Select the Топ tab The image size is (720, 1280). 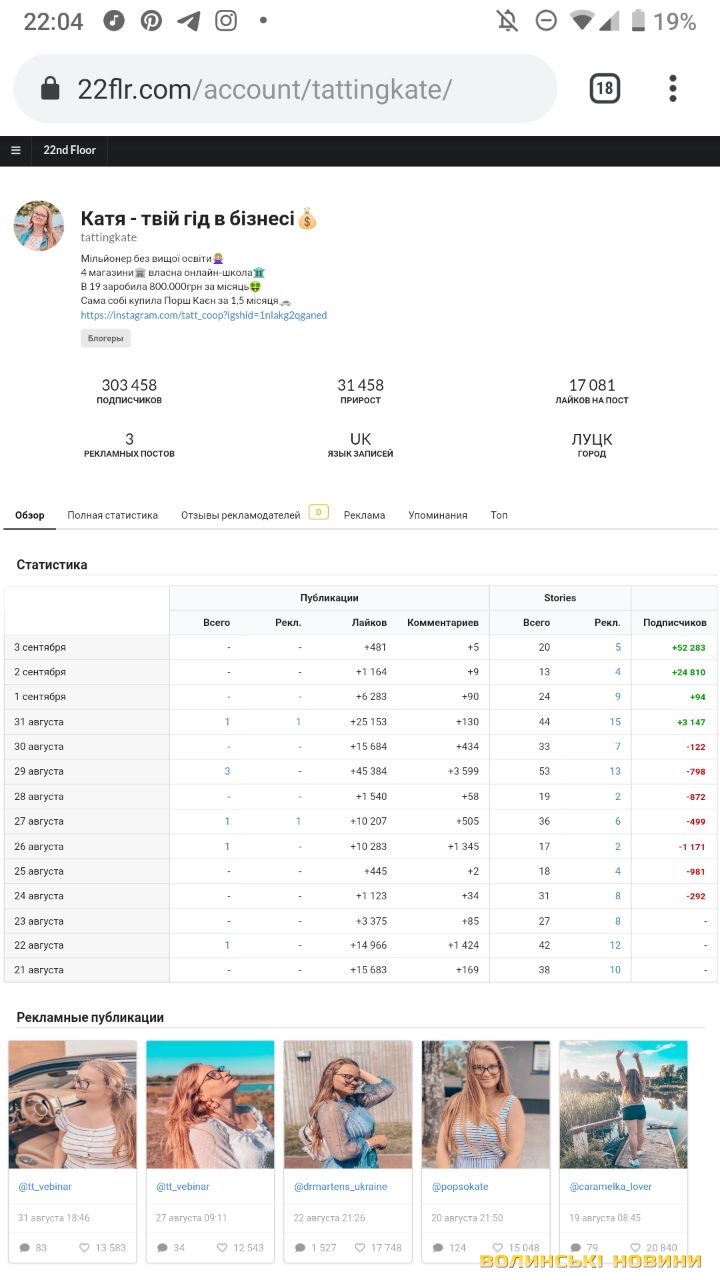pyautogui.click(x=499, y=515)
